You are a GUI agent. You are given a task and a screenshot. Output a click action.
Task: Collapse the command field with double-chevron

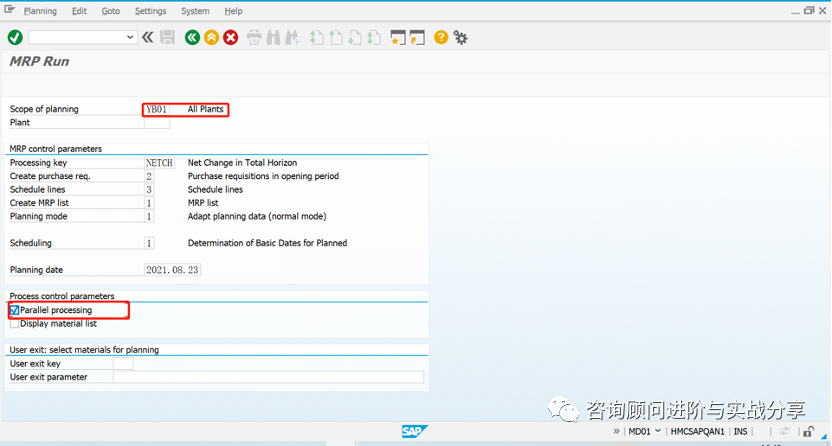coord(148,37)
